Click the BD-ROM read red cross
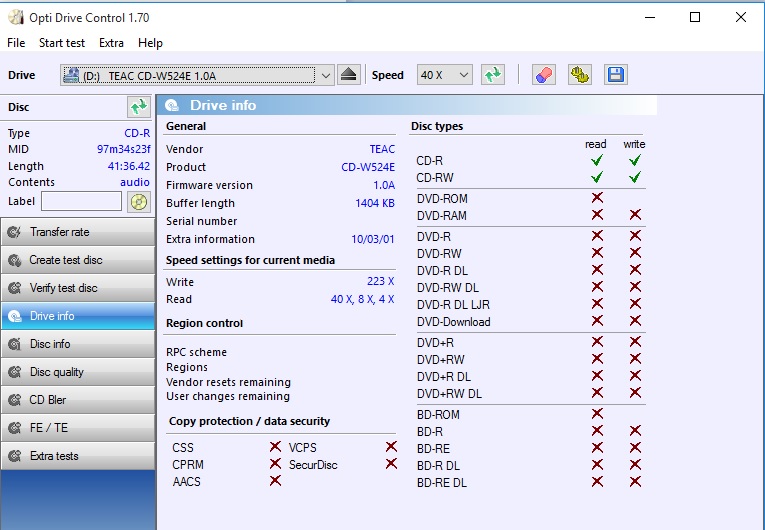This screenshot has width=765, height=530. pos(597,414)
